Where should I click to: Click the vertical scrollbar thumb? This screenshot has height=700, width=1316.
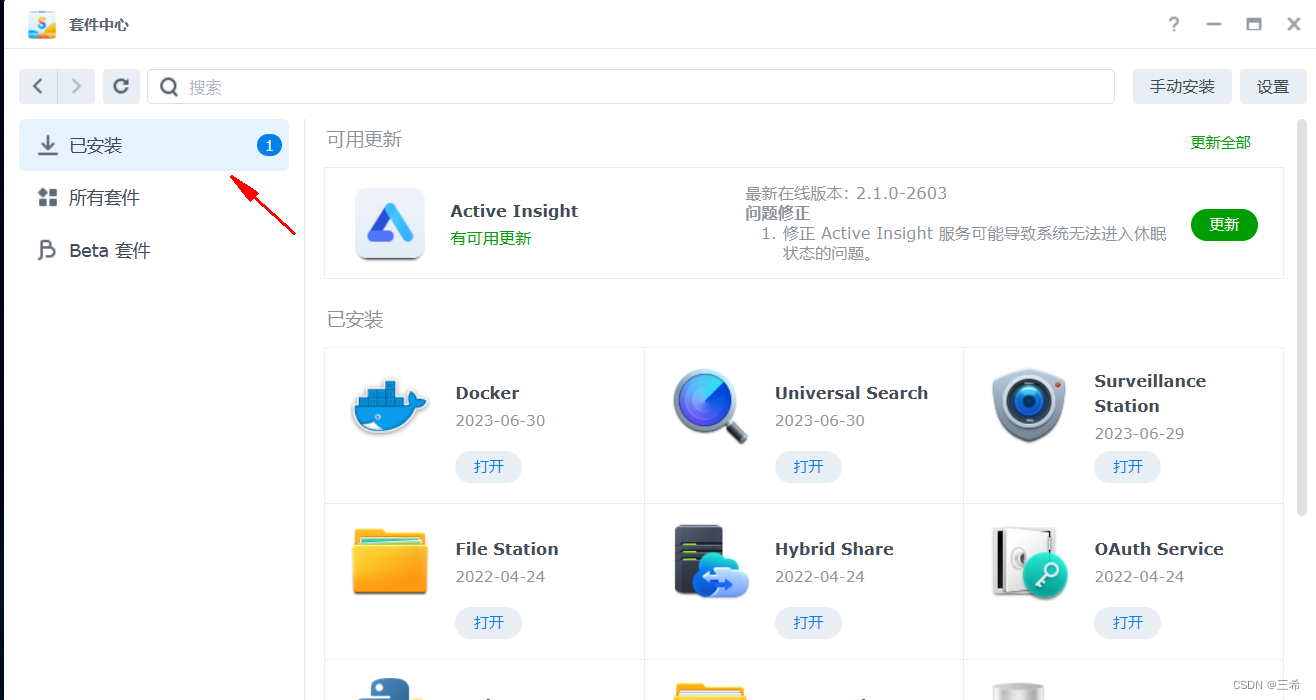click(x=1301, y=318)
